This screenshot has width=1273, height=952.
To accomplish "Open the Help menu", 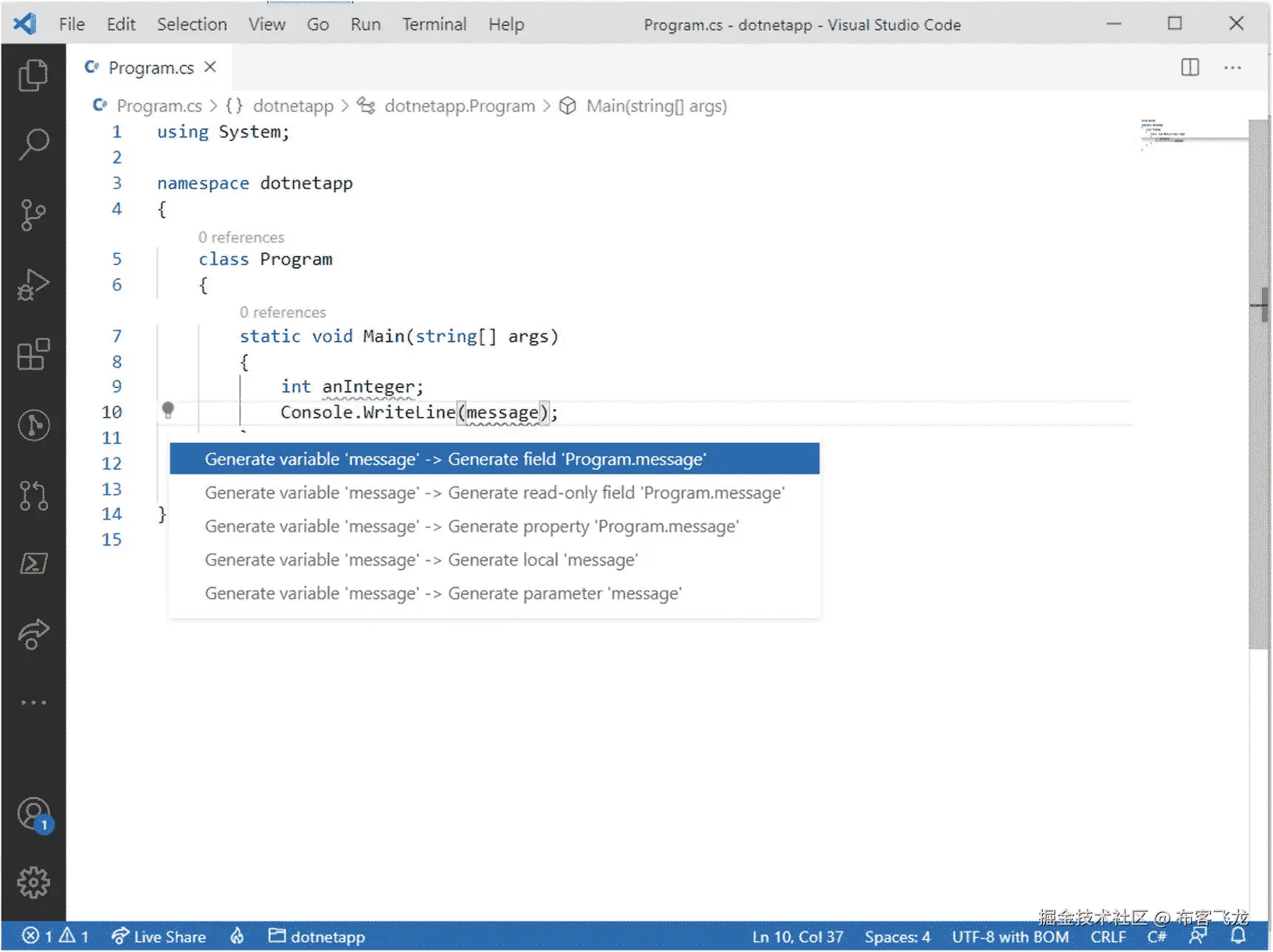I will pos(506,24).
